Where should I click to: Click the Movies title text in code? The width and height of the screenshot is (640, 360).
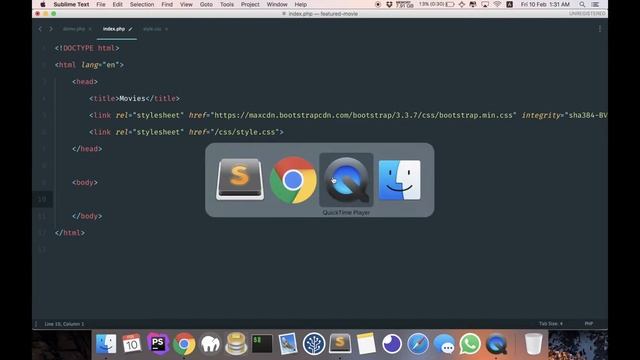point(132,98)
